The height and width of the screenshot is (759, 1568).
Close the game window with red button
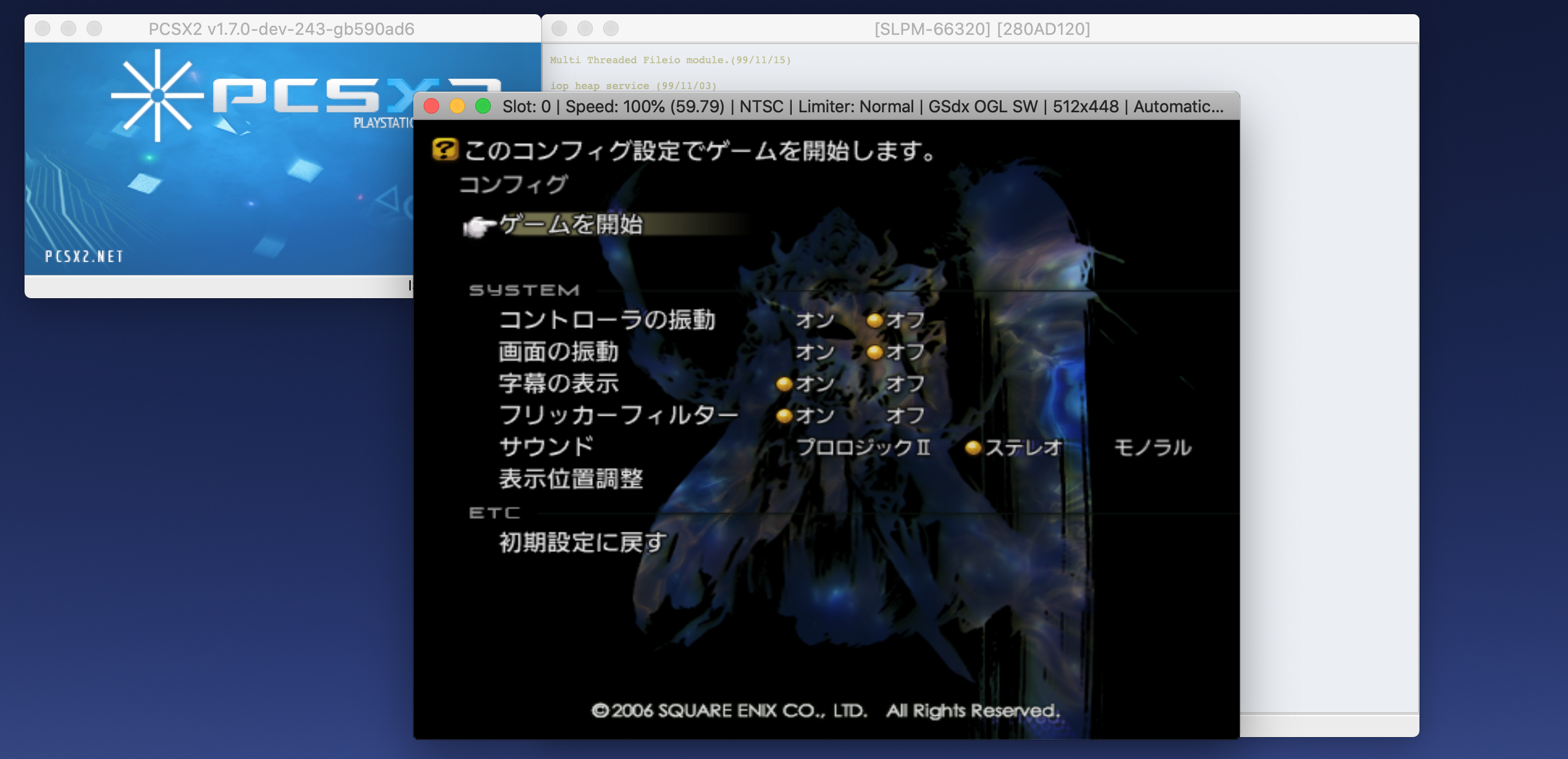[x=431, y=106]
